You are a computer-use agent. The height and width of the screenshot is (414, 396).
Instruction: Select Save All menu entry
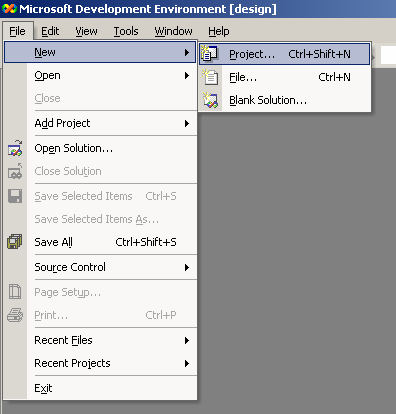pos(100,242)
